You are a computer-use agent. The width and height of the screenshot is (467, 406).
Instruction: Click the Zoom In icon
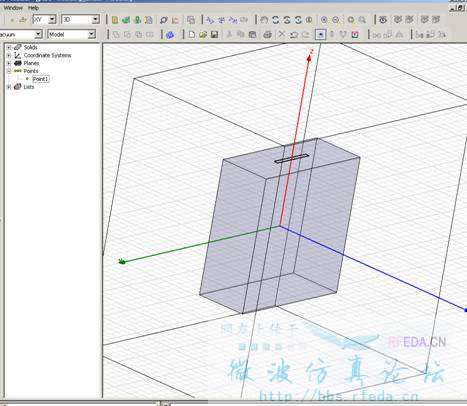tap(324, 20)
